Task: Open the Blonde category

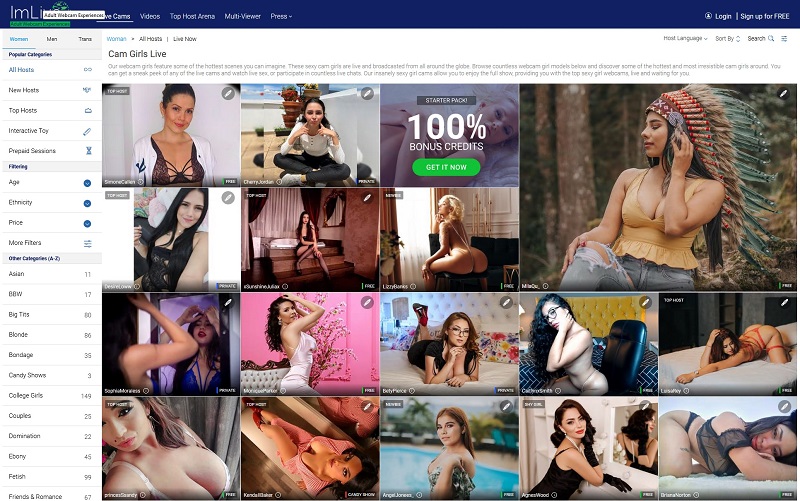Action: coord(52,335)
